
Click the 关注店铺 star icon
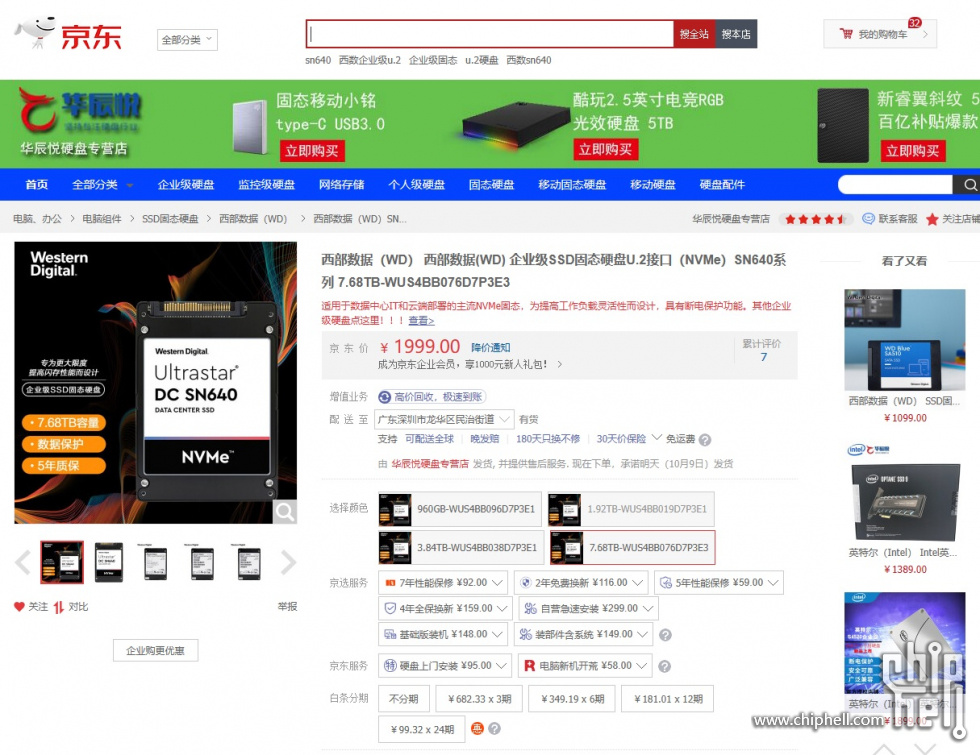932,219
